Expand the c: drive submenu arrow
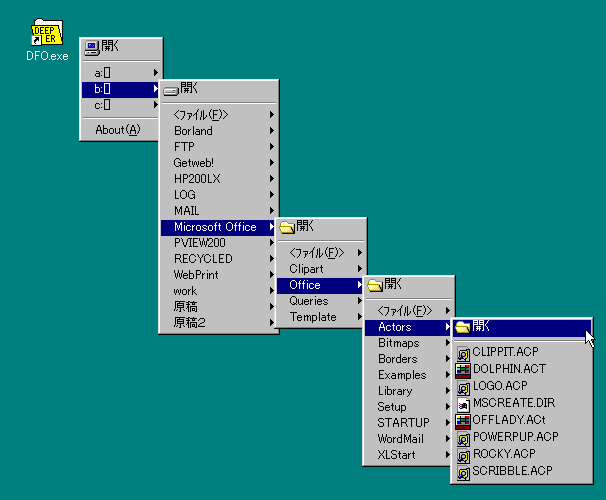606x500 pixels. click(155, 104)
